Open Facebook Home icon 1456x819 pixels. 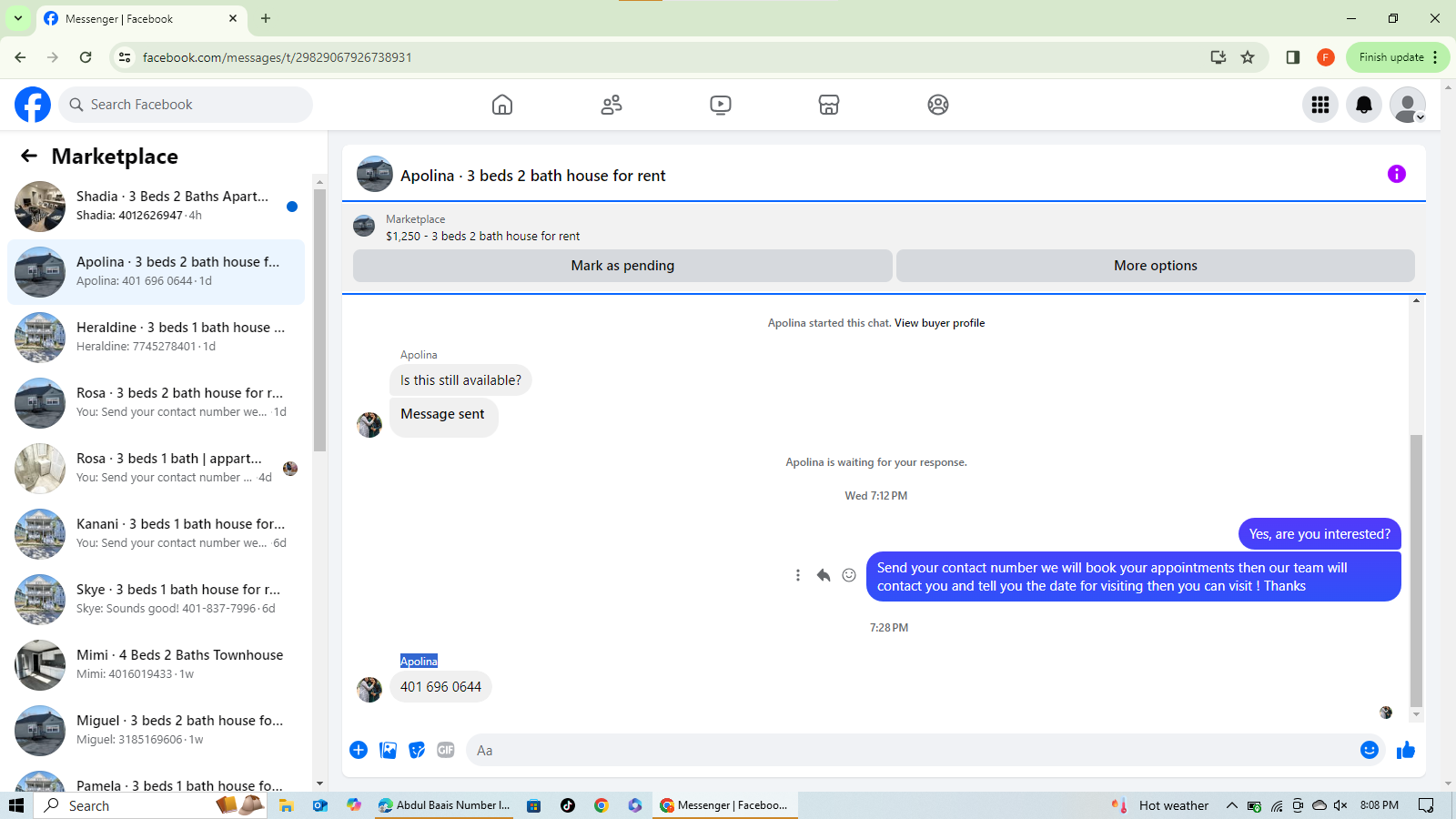502,105
